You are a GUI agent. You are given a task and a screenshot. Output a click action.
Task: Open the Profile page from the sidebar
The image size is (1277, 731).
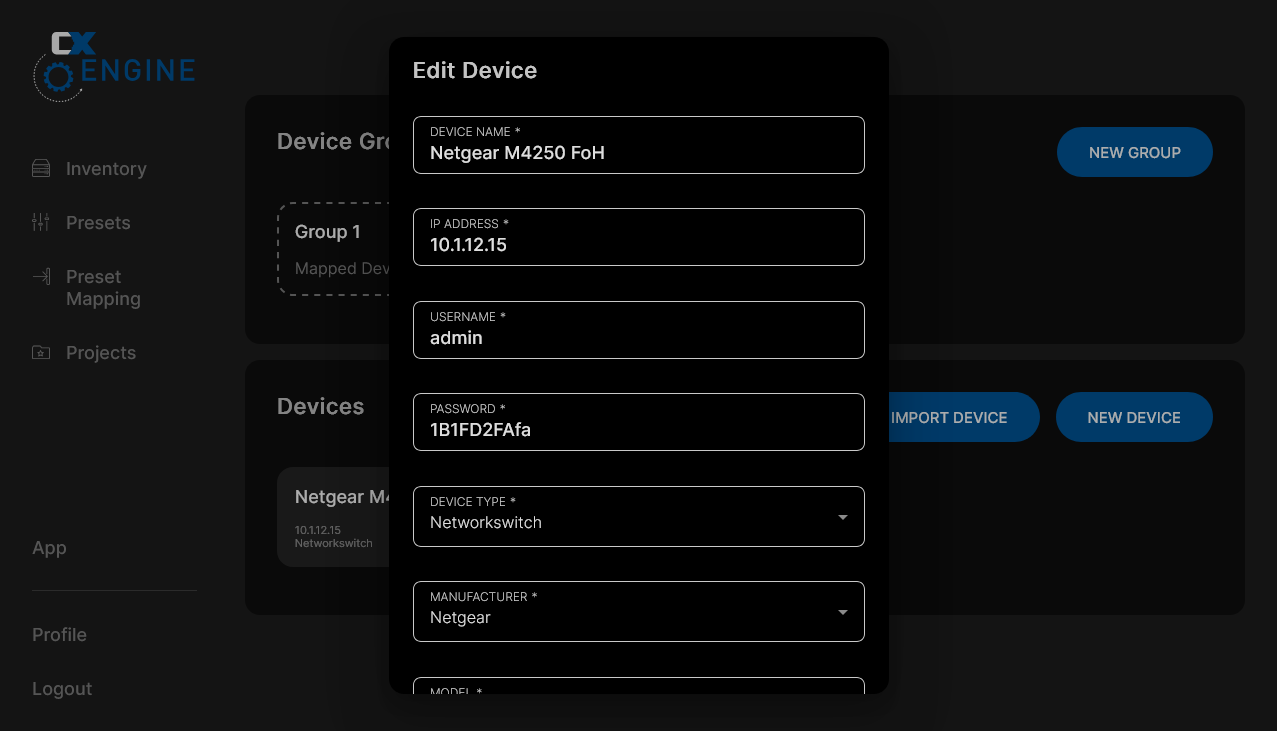pyautogui.click(x=59, y=634)
